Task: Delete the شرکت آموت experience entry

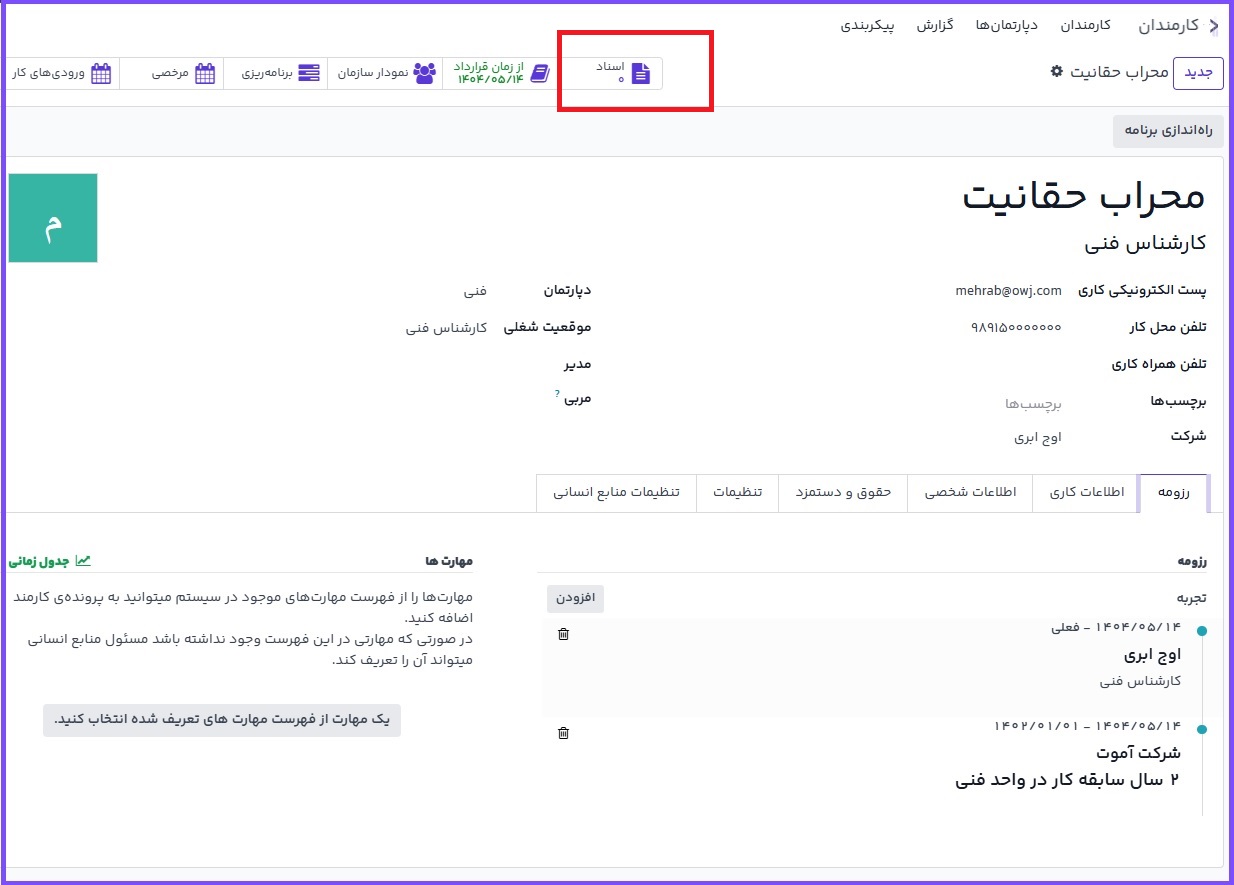Action: click(x=563, y=733)
